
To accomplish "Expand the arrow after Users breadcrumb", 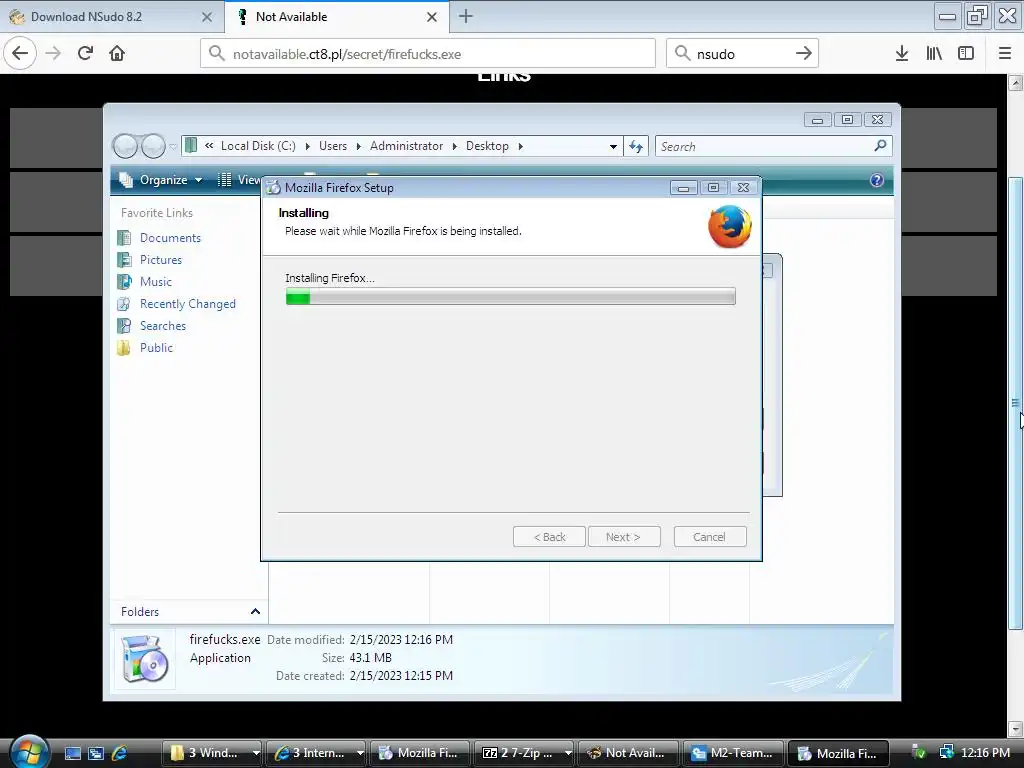I will (x=359, y=146).
